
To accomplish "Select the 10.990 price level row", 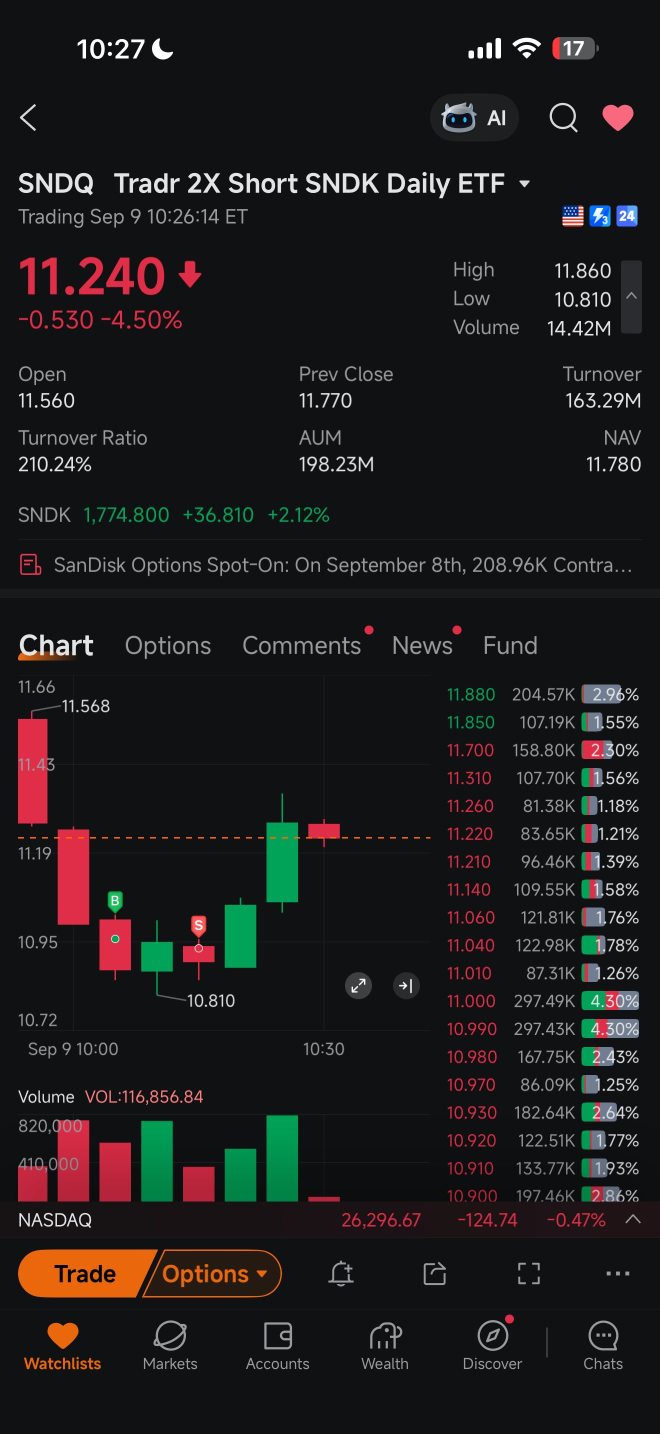I will [x=543, y=1029].
